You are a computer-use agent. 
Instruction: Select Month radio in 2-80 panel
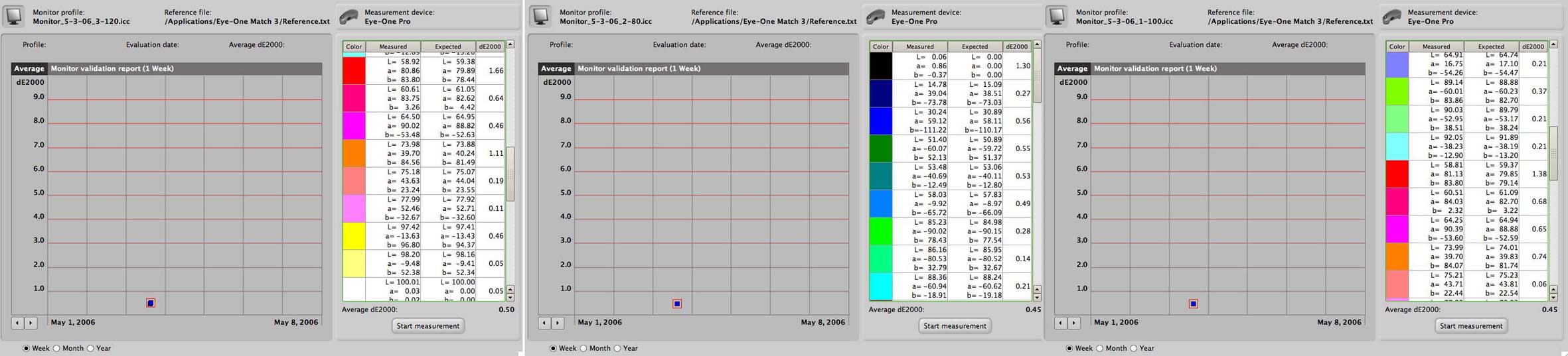584,348
